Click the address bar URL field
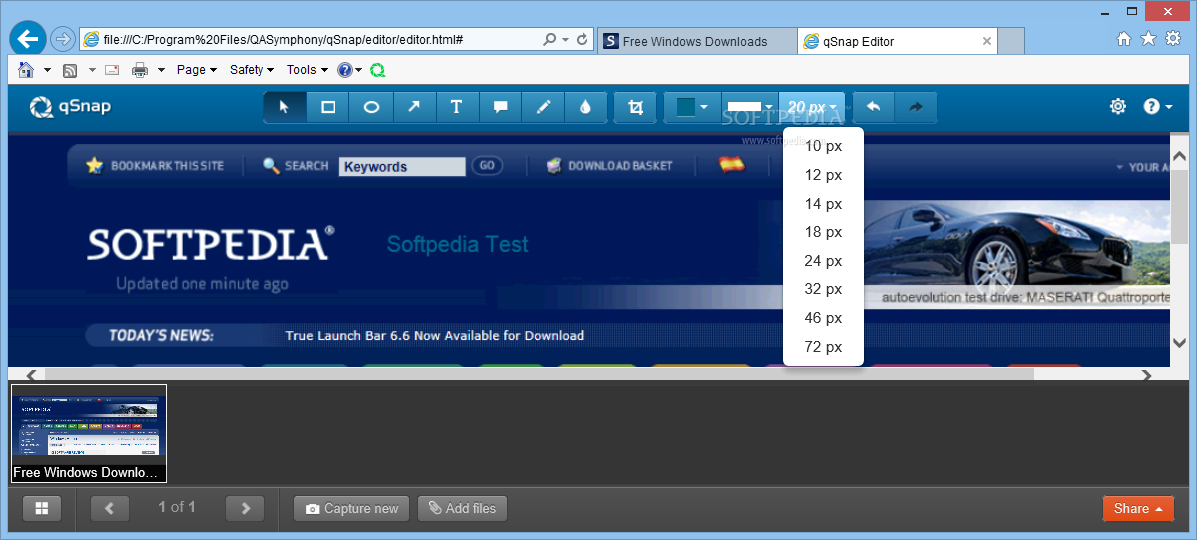 tap(310, 39)
